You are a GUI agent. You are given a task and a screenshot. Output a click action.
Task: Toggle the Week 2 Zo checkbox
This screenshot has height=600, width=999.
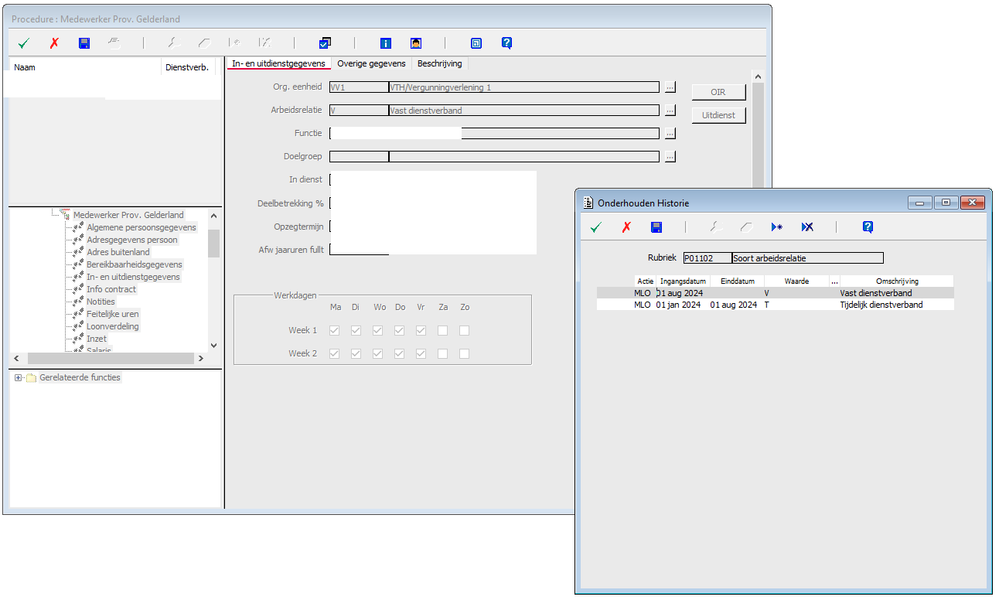point(464,354)
